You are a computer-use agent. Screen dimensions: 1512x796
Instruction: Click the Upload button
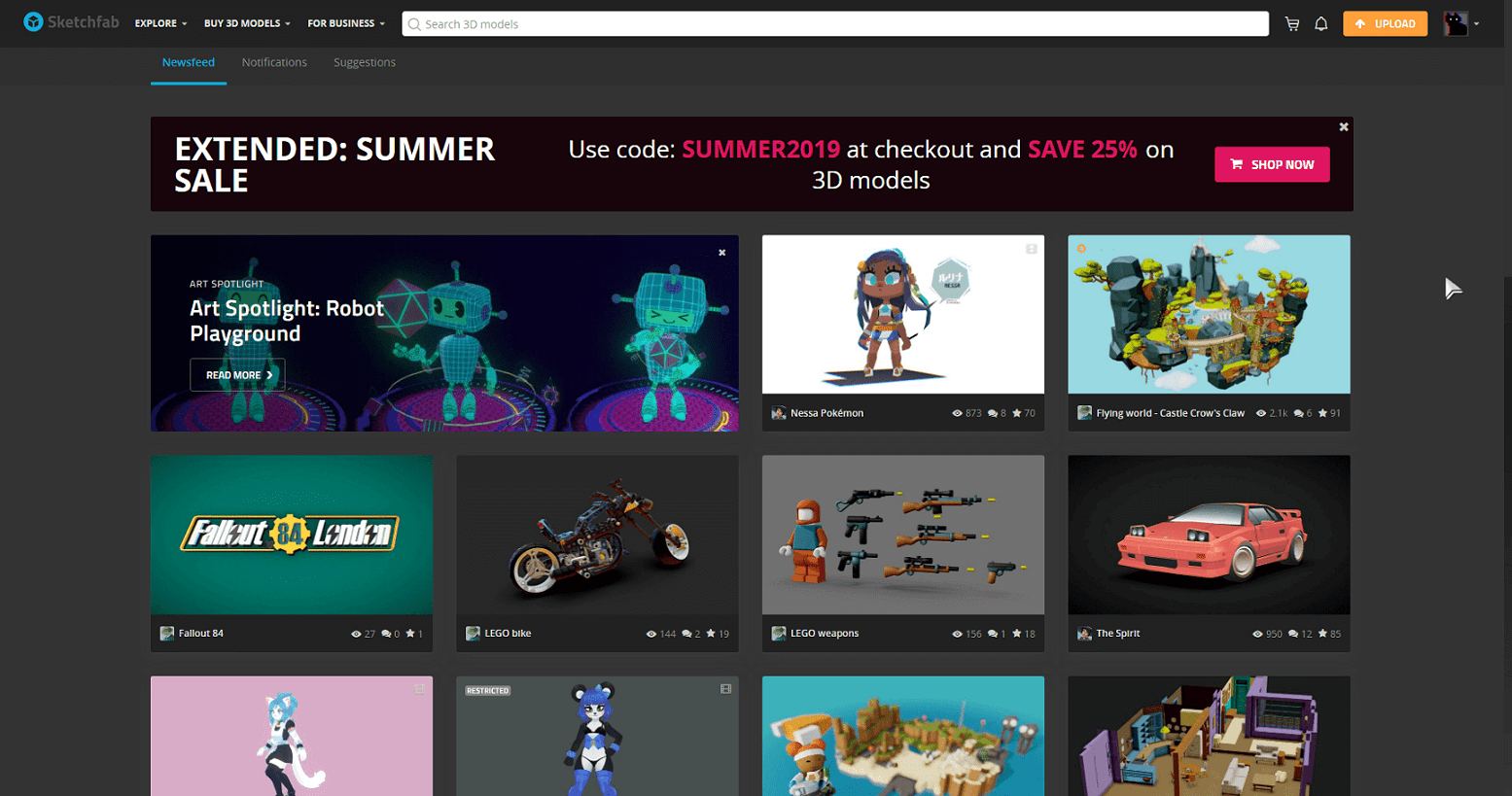(1385, 23)
